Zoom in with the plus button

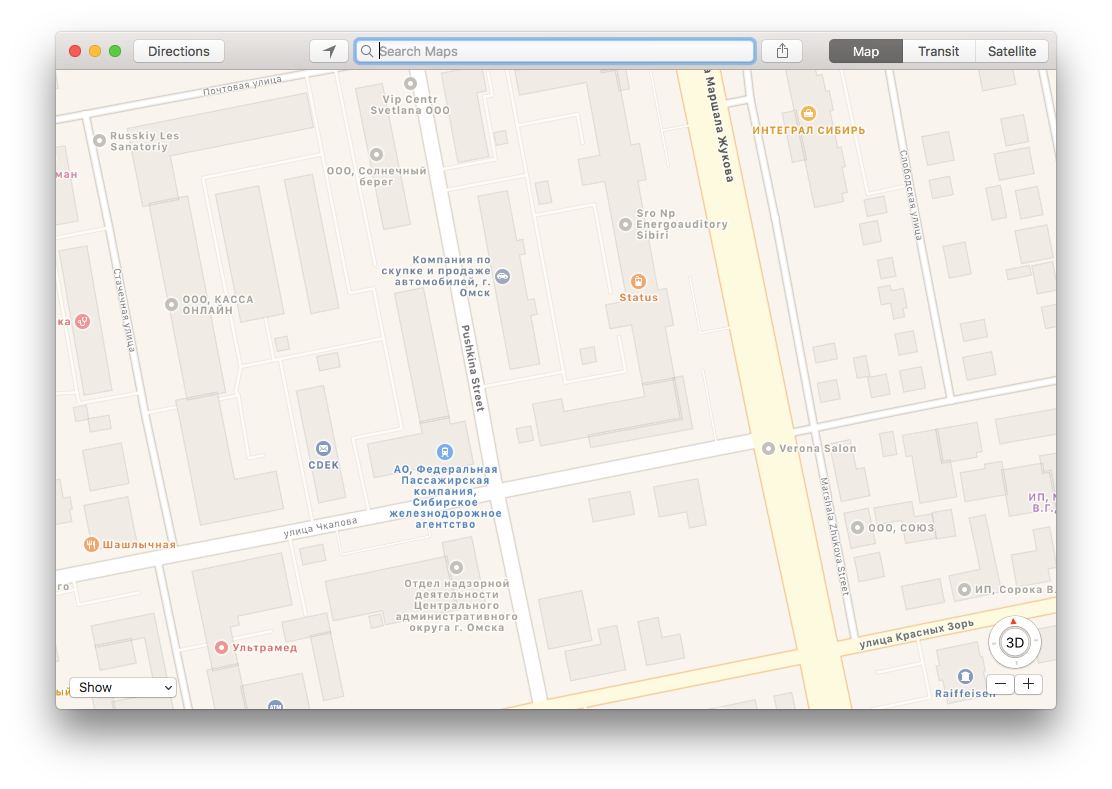[x=1028, y=684]
